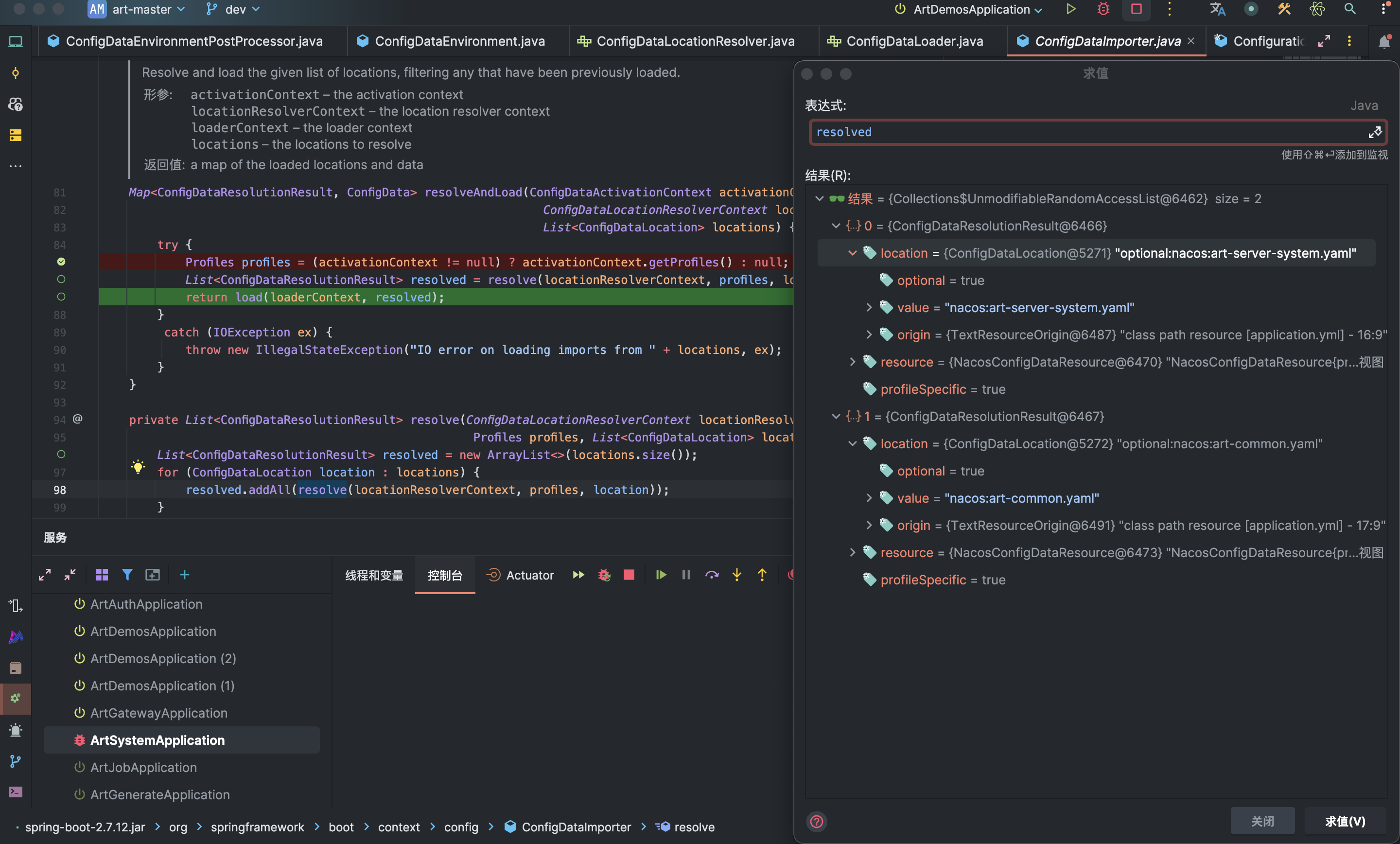Collapse the location optional:nacos:art-server-system.yaml node
Screen dimensions: 1400x844
click(x=852, y=253)
